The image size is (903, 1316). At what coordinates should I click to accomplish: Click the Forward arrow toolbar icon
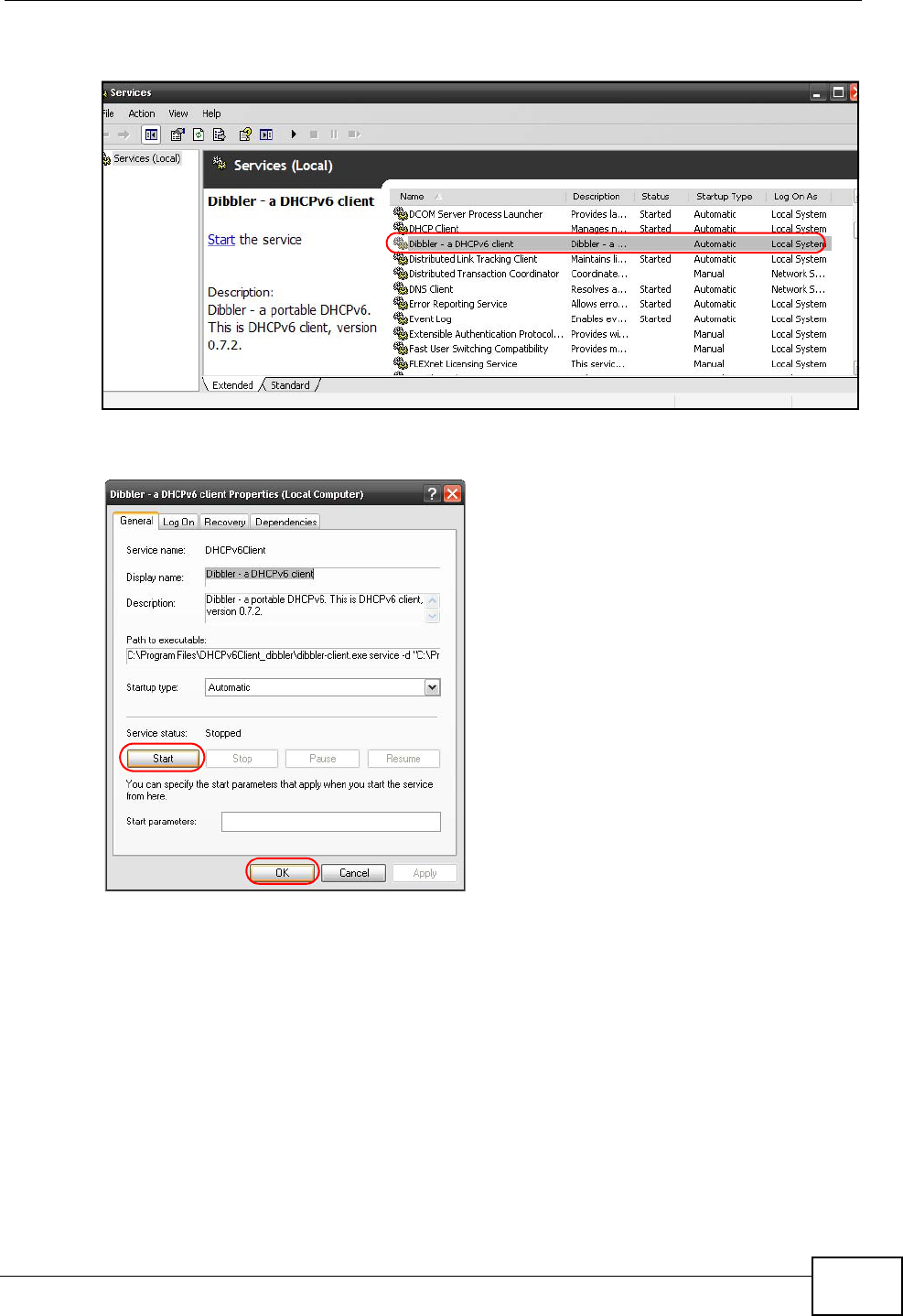click(124, 135)
